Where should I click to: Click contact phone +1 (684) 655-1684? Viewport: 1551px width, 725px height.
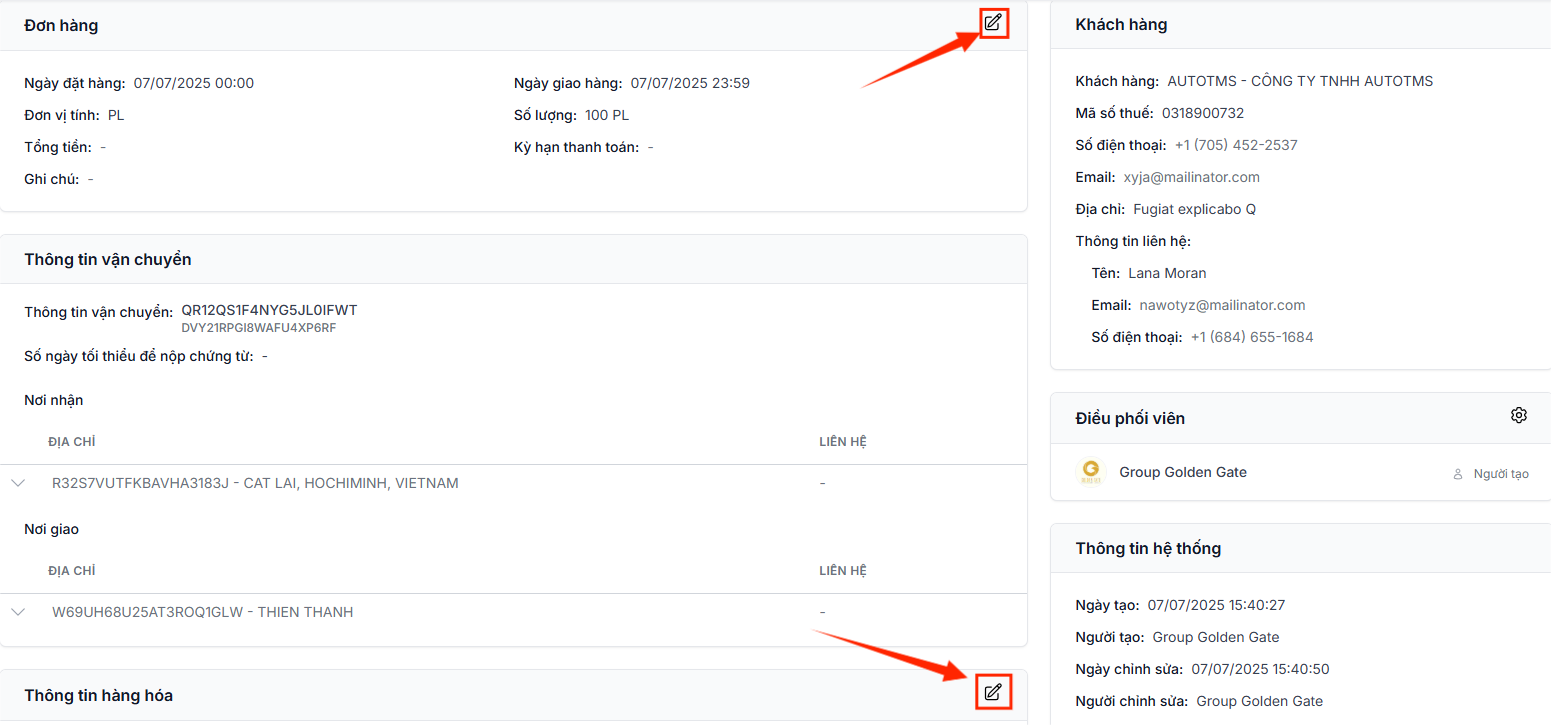1252,337
